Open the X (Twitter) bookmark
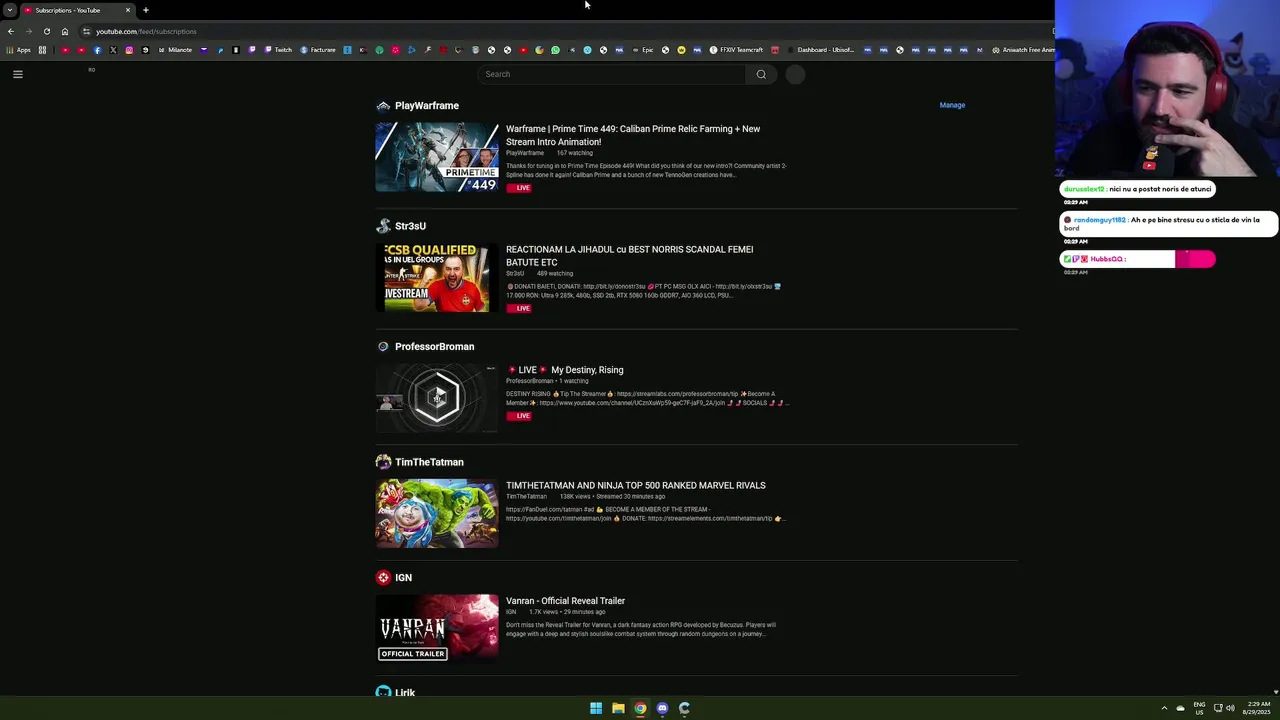 [113, 50]
